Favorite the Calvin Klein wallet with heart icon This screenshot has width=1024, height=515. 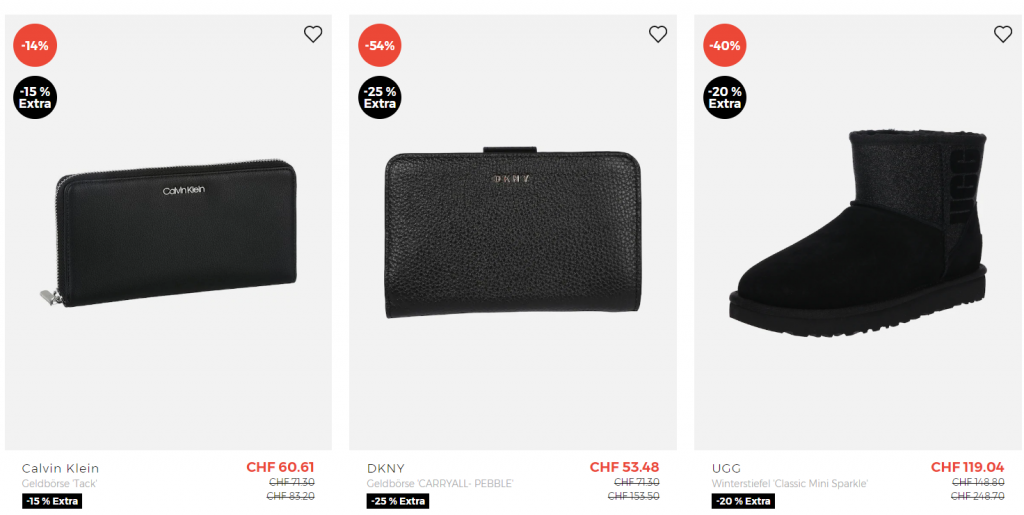[x=313, y=34]
